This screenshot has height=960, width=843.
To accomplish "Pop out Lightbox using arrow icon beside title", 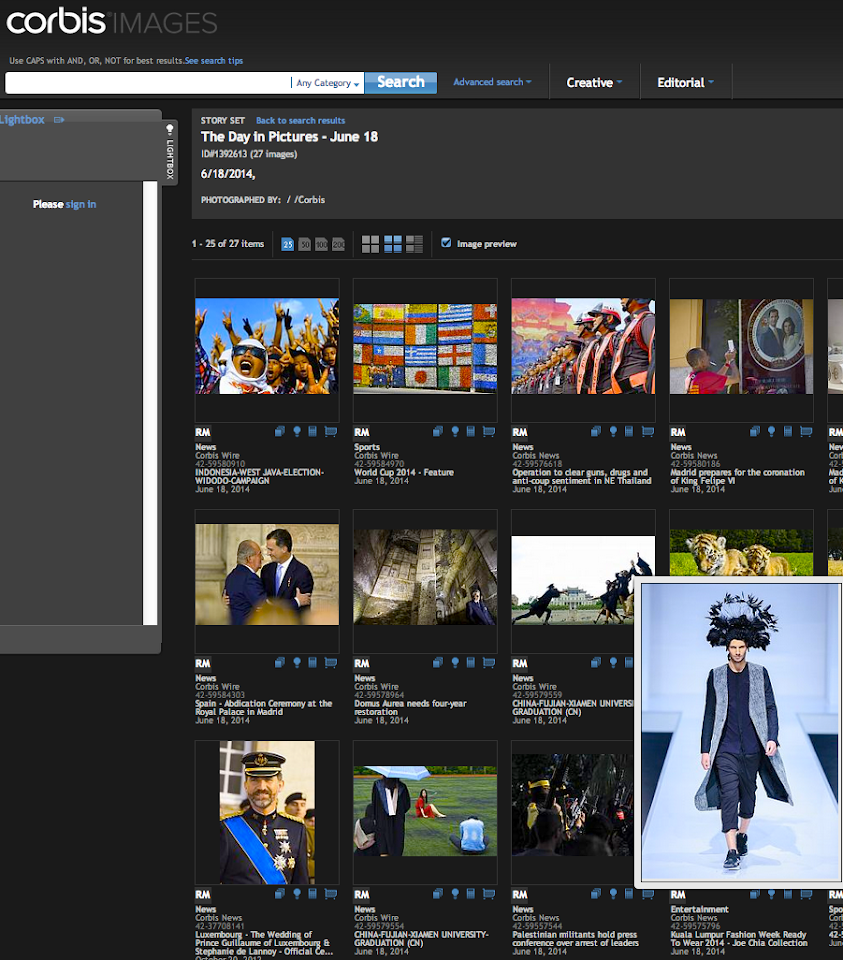I will point(59,120).
